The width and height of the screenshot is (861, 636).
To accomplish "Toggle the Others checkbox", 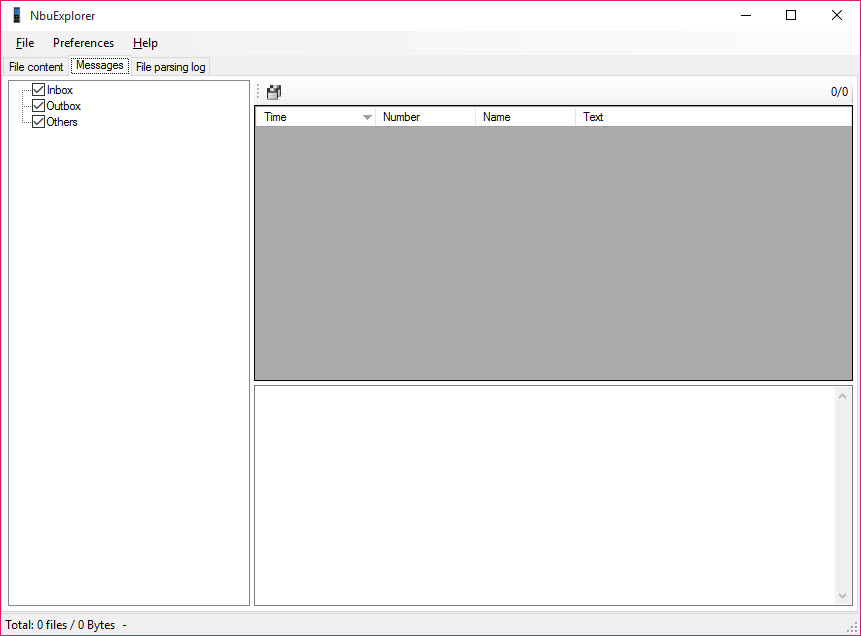I will [38, 121].
